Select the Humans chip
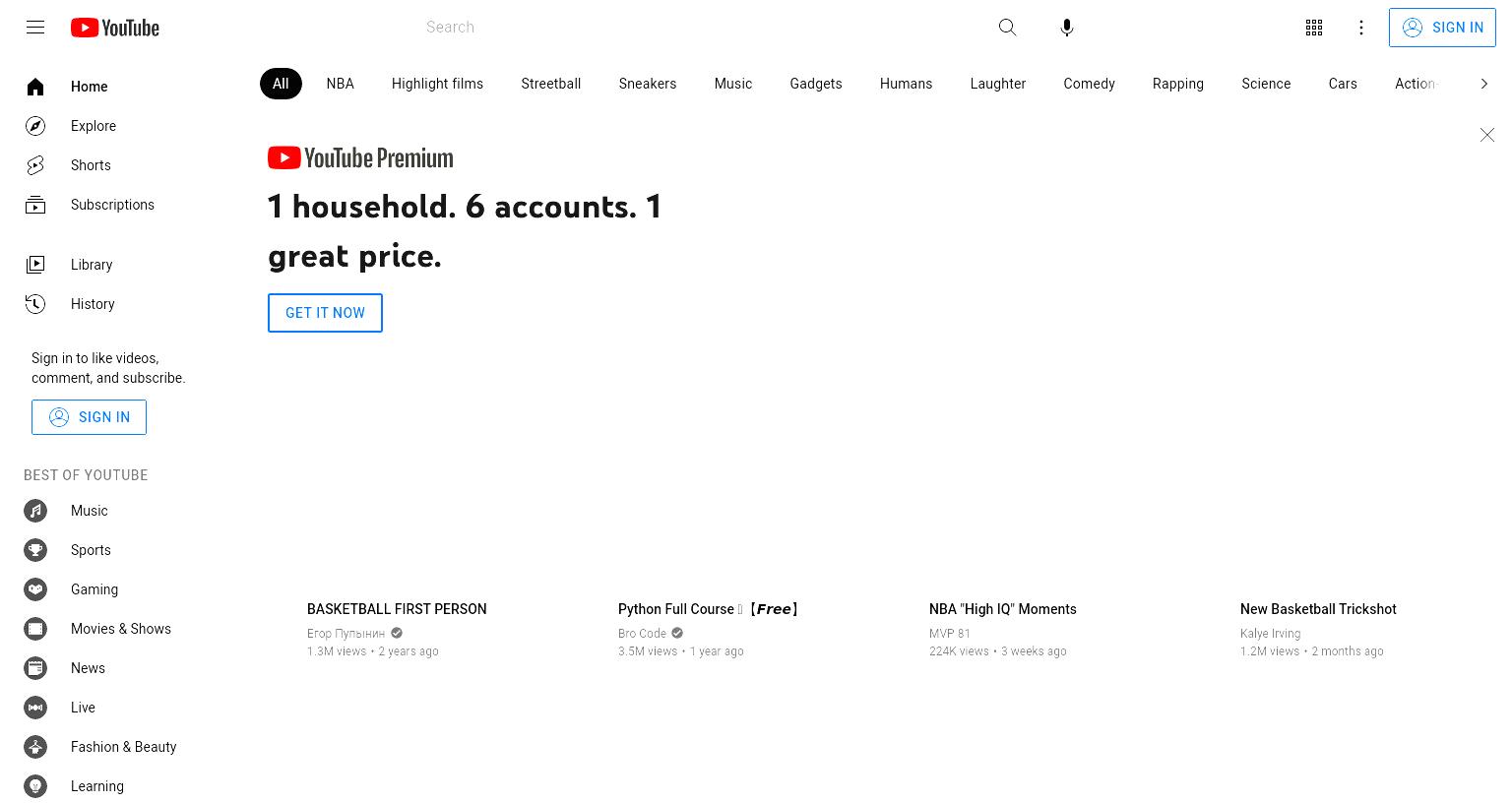 pos(906,84)
